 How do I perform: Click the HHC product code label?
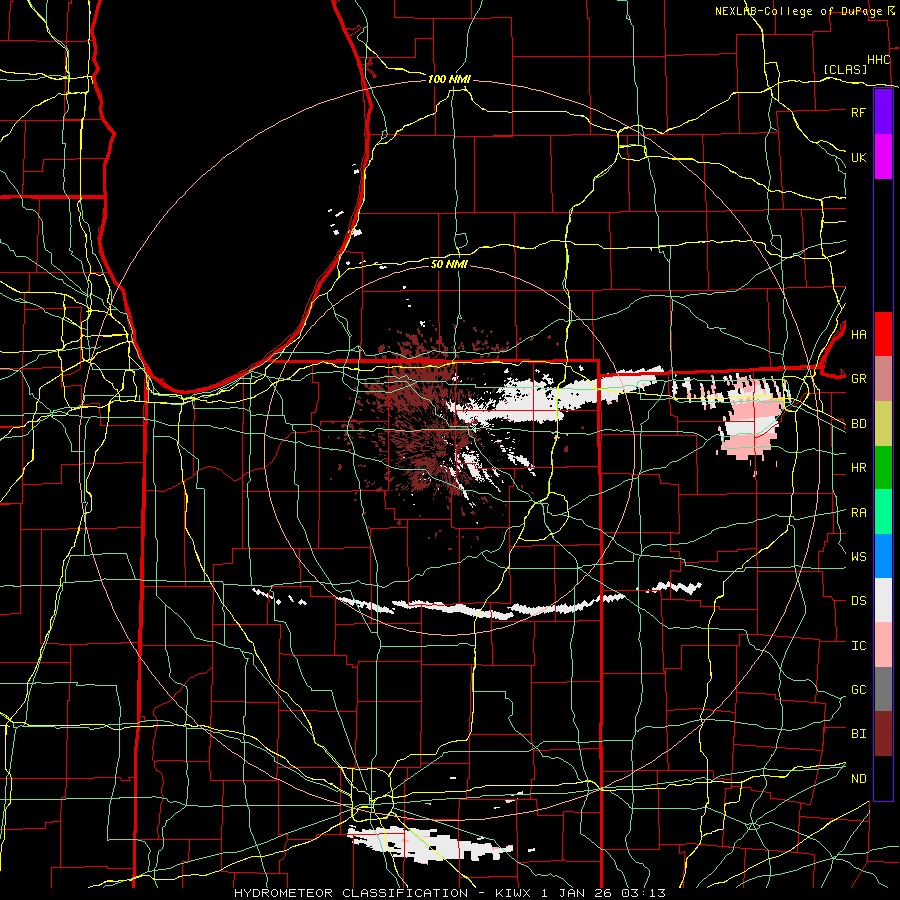(878, 60)
